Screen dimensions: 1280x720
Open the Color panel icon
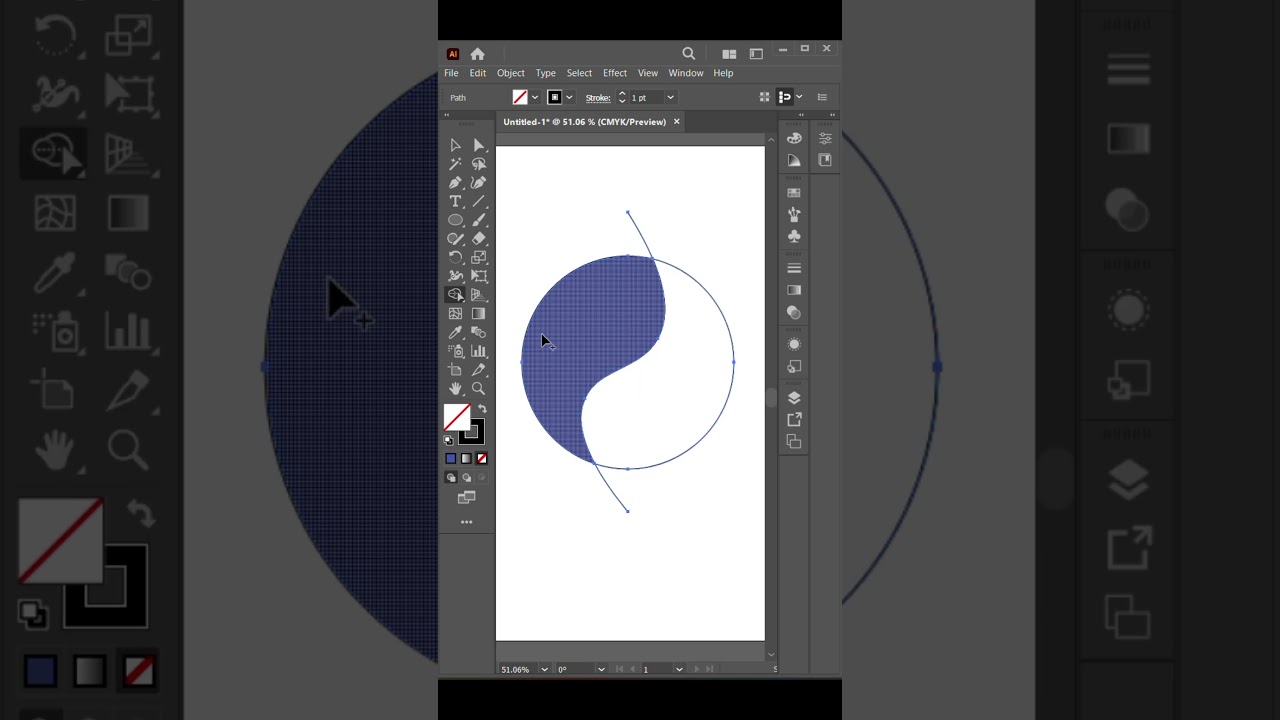(x=794, y=138)
